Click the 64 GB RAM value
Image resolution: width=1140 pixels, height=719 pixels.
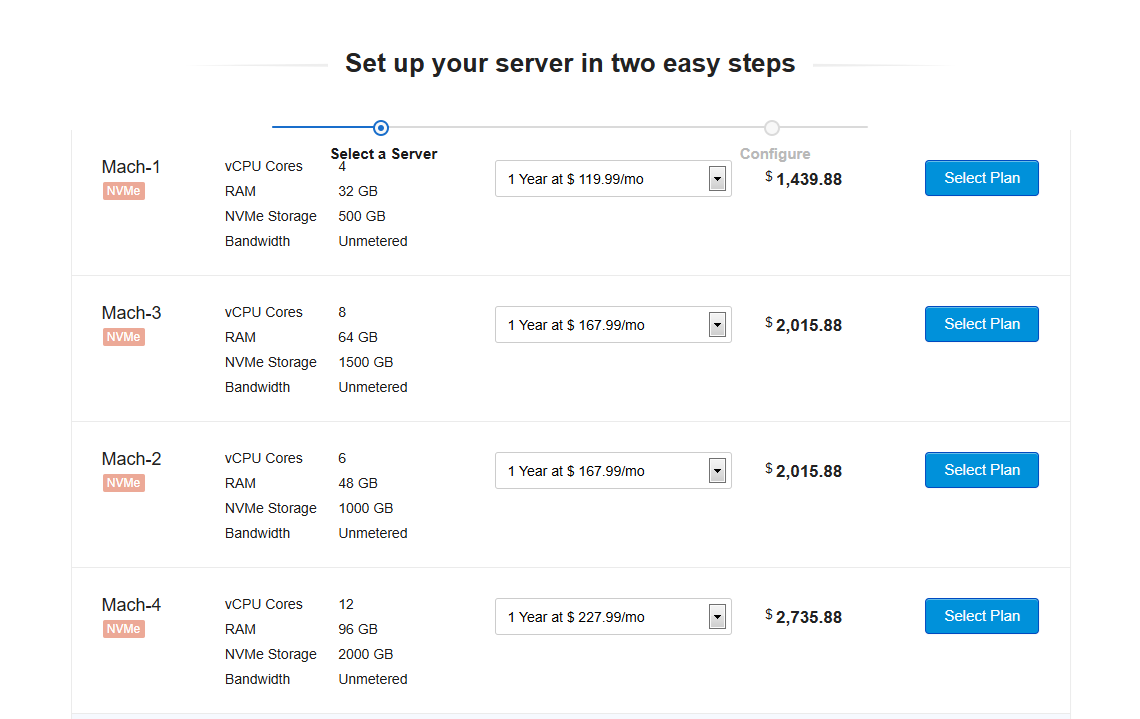[x=358, y=338]
